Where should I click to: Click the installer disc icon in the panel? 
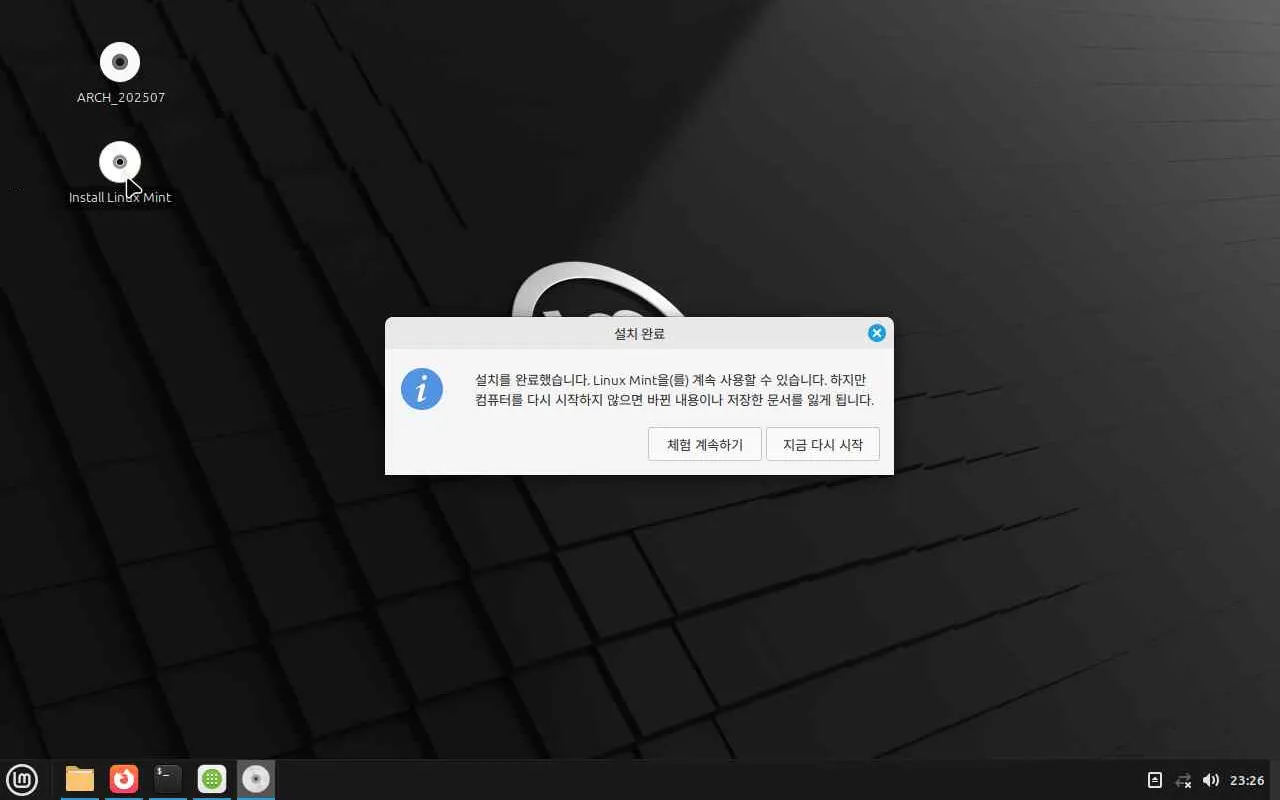click(256, 780)
